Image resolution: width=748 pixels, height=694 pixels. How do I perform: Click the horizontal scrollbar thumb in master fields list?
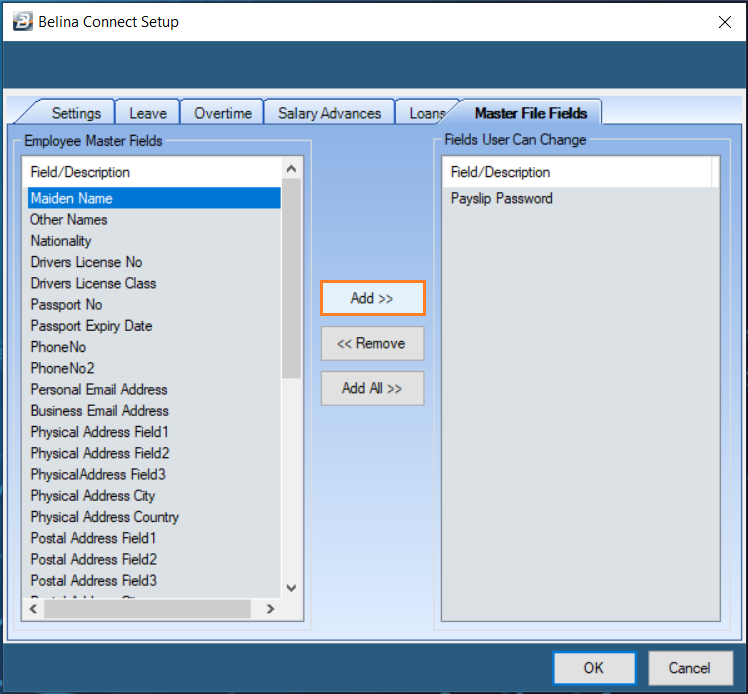click(x=147, y=609)
